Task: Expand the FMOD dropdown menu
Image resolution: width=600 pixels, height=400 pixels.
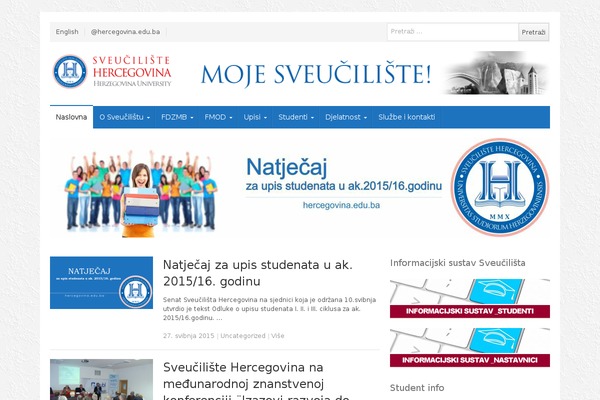Action: pyautogui.click(x=218, y=117)
